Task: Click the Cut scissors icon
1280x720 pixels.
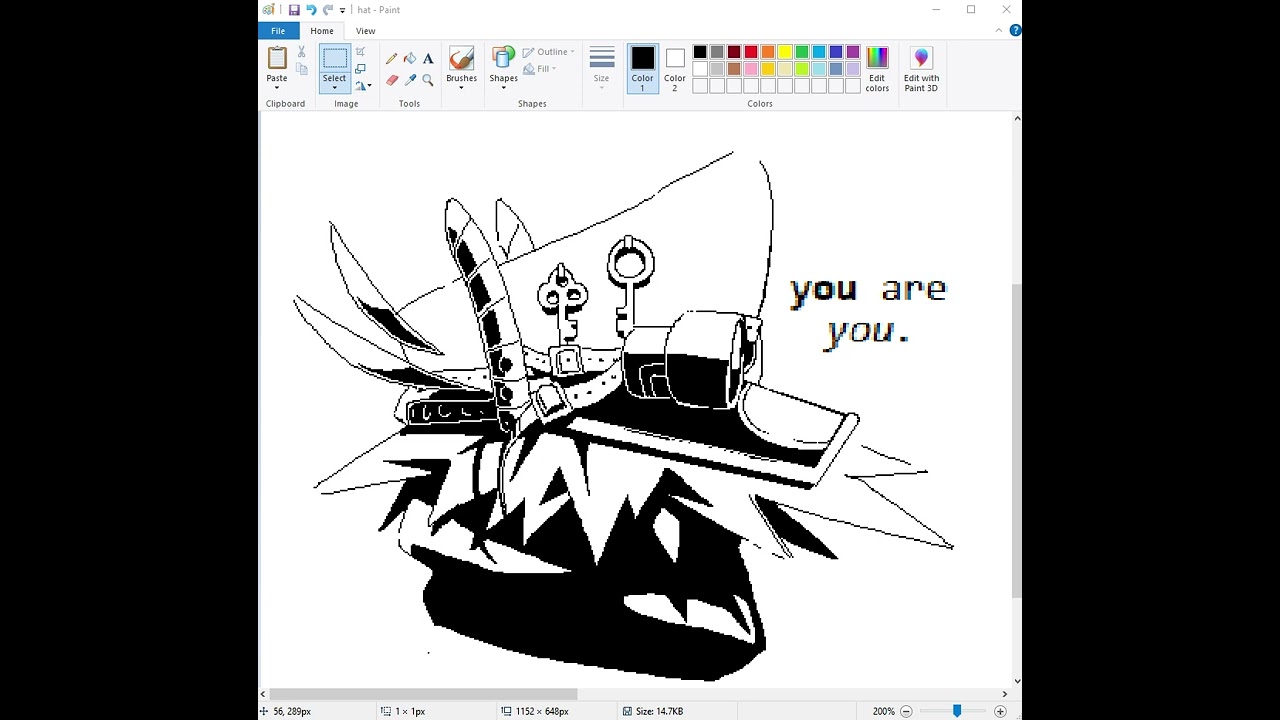Action: pos(301,52)
